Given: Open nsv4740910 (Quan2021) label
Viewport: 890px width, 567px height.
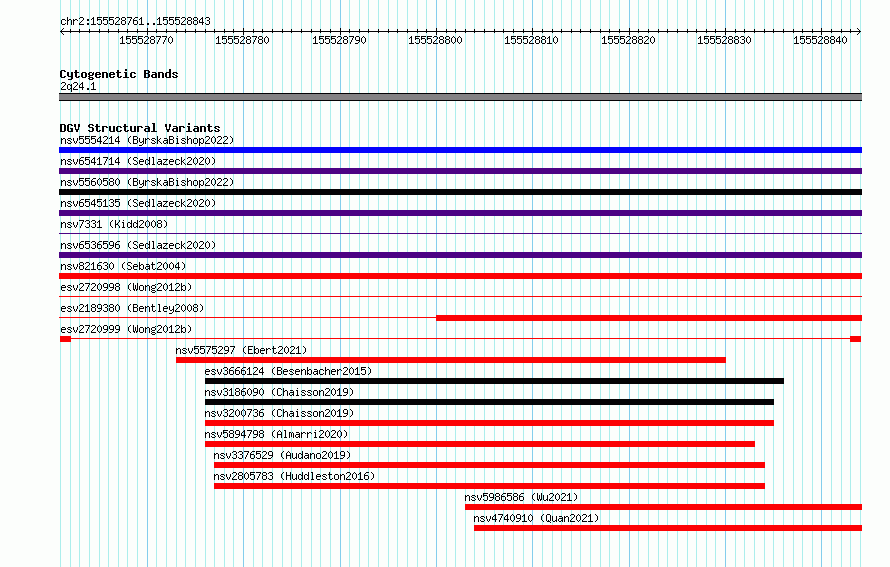Looking at the screenshot, I should pos(536,518).
